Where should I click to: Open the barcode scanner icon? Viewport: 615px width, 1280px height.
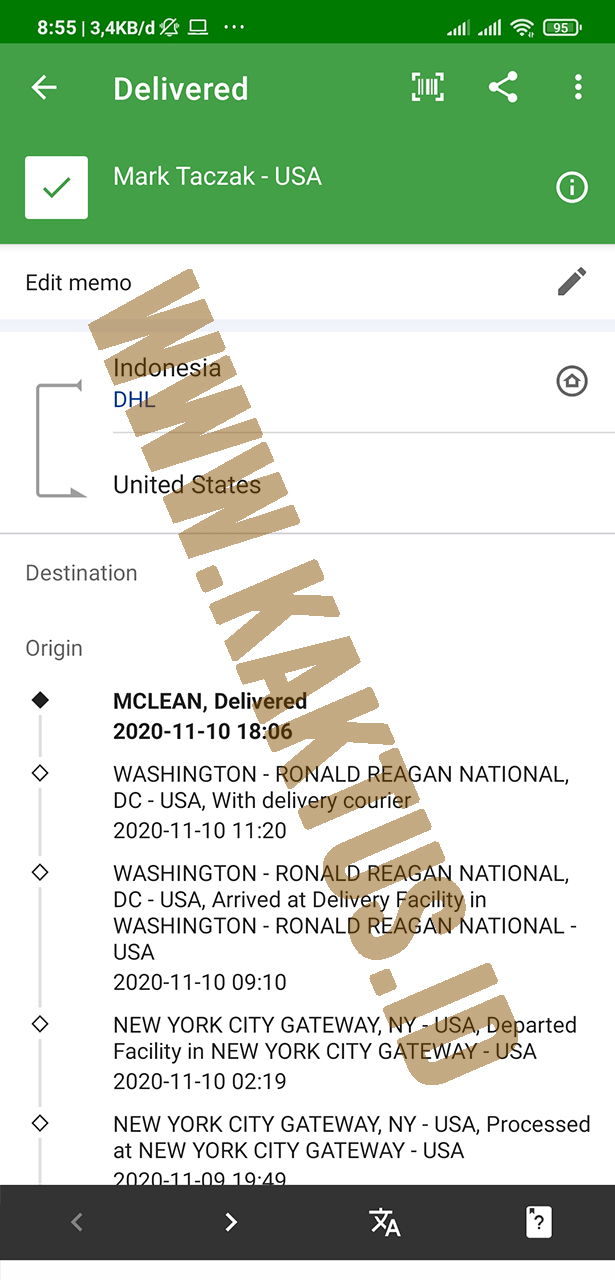coord(428,88)
